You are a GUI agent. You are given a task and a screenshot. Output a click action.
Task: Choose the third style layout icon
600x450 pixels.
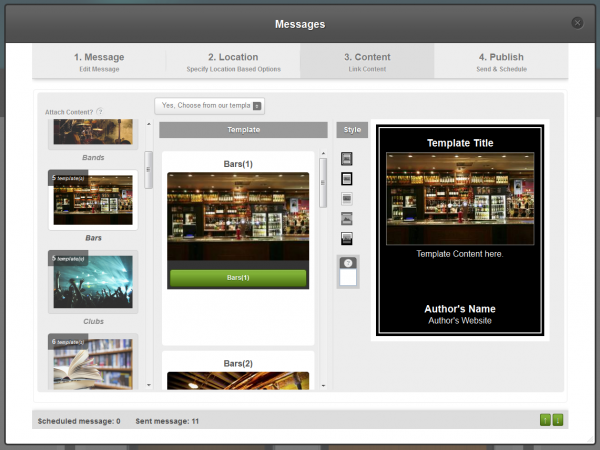347,198
